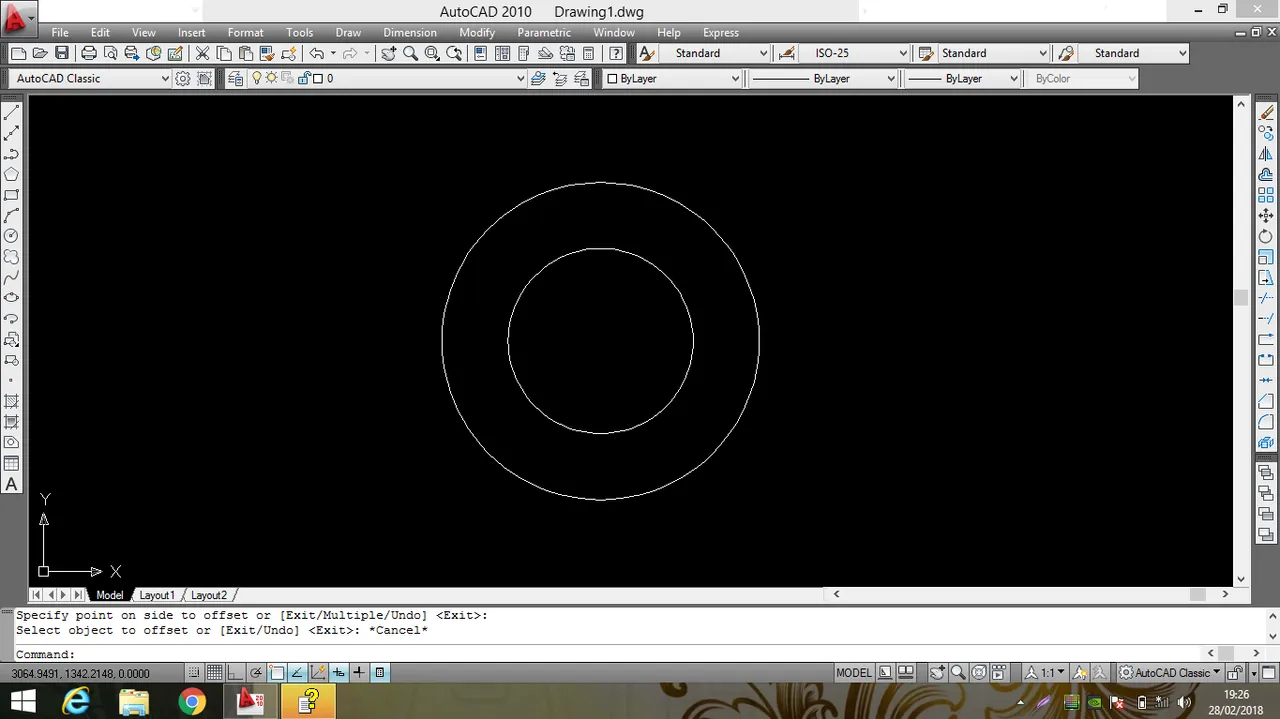Open Chrome from Windows taskbar
The width and height of the screenshot is (1280, 719).
click(192, 702)
